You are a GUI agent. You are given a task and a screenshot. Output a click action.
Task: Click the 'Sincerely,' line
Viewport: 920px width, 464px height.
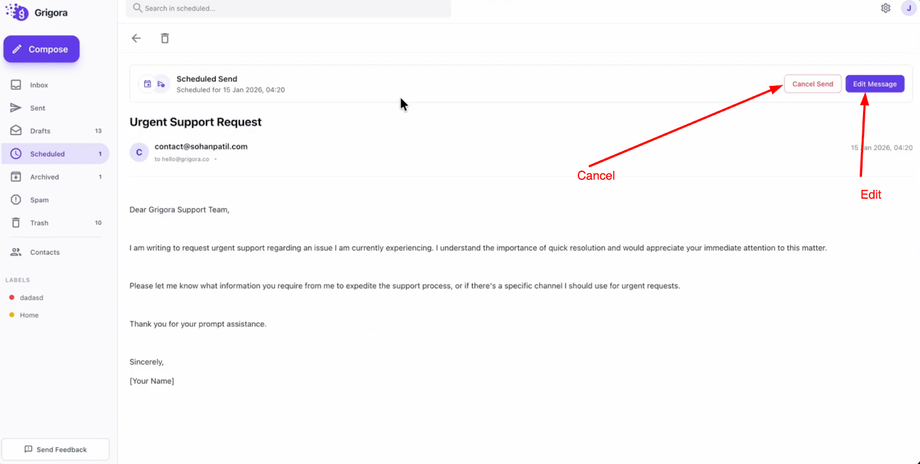point(147,362)
